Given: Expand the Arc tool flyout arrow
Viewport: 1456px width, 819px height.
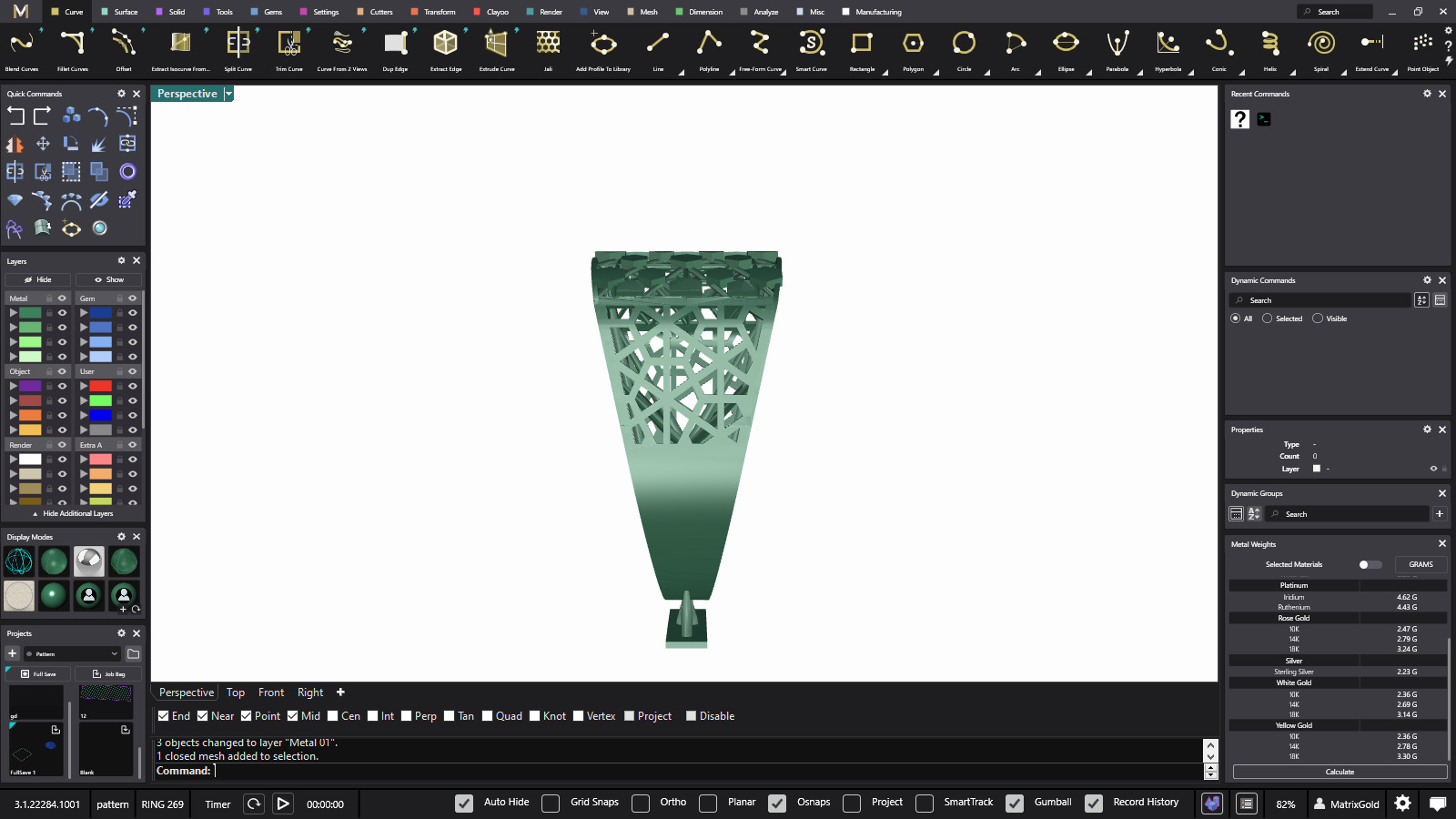Looking at the screenshot, I should pyautogui.click(x=1037, y=73).
